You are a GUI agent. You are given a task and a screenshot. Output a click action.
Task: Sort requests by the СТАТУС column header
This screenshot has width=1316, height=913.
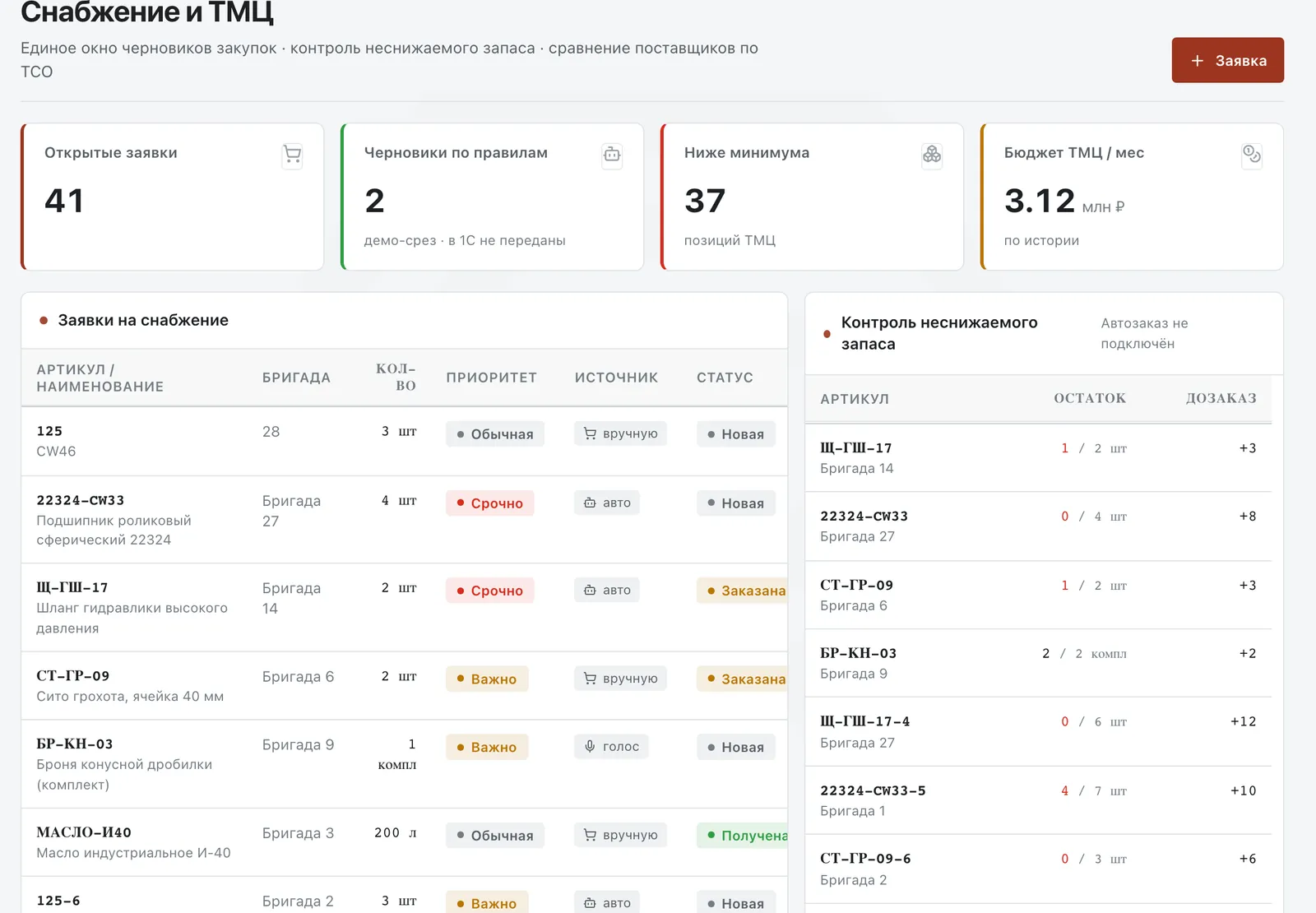(725, 378)
